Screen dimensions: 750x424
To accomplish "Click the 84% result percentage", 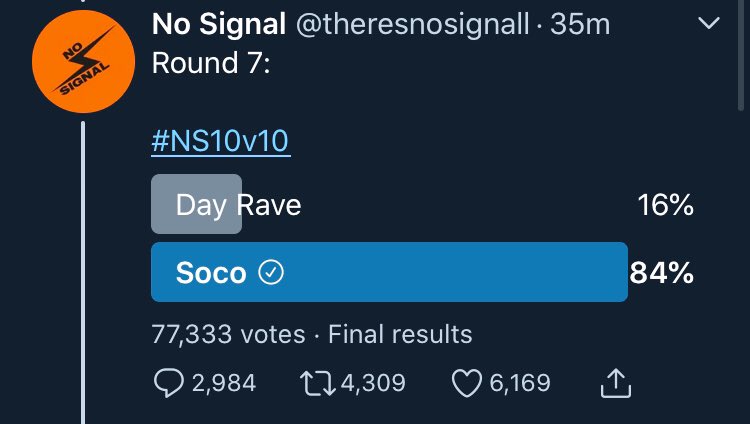I will pyautogui.click(x=661, y=272).
